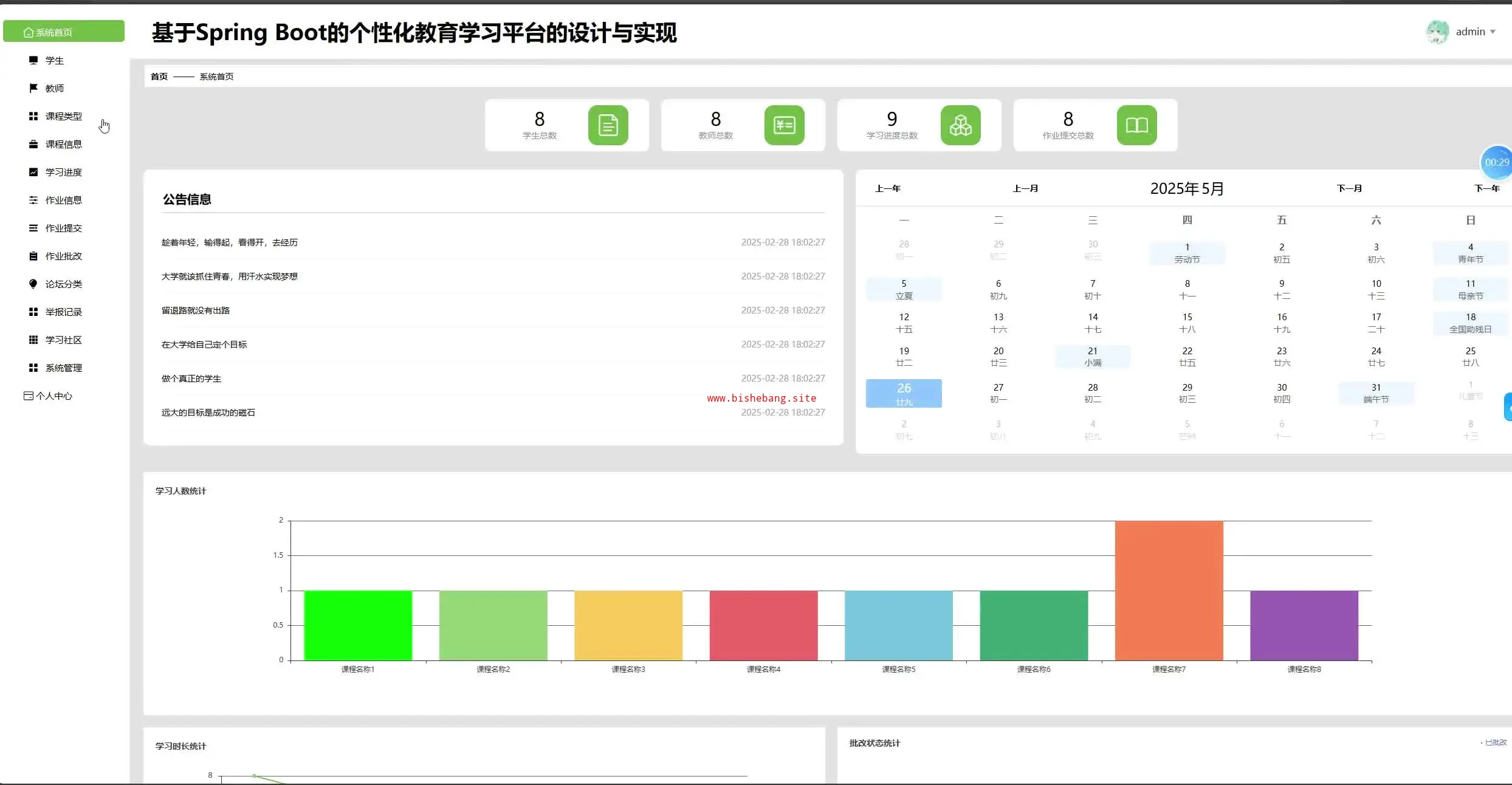
Task: Click the cubes icon for 学习进度总数
Action: point(960,125)
